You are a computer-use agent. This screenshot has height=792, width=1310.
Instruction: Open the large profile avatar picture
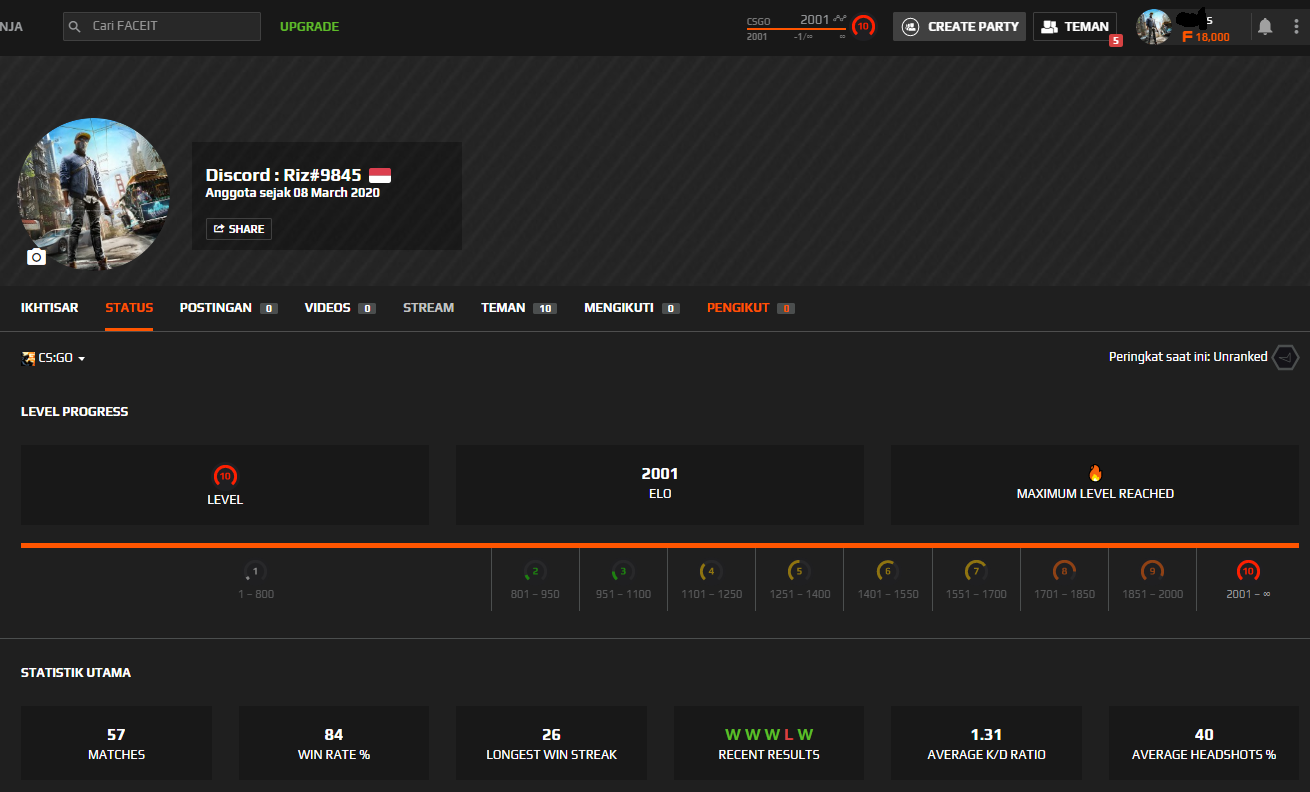(93, 194)
